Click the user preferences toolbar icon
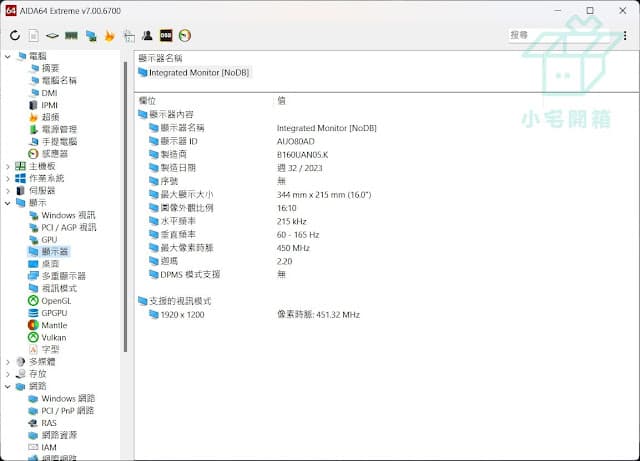This screenshot has height=461, width=640. [147, 36]
